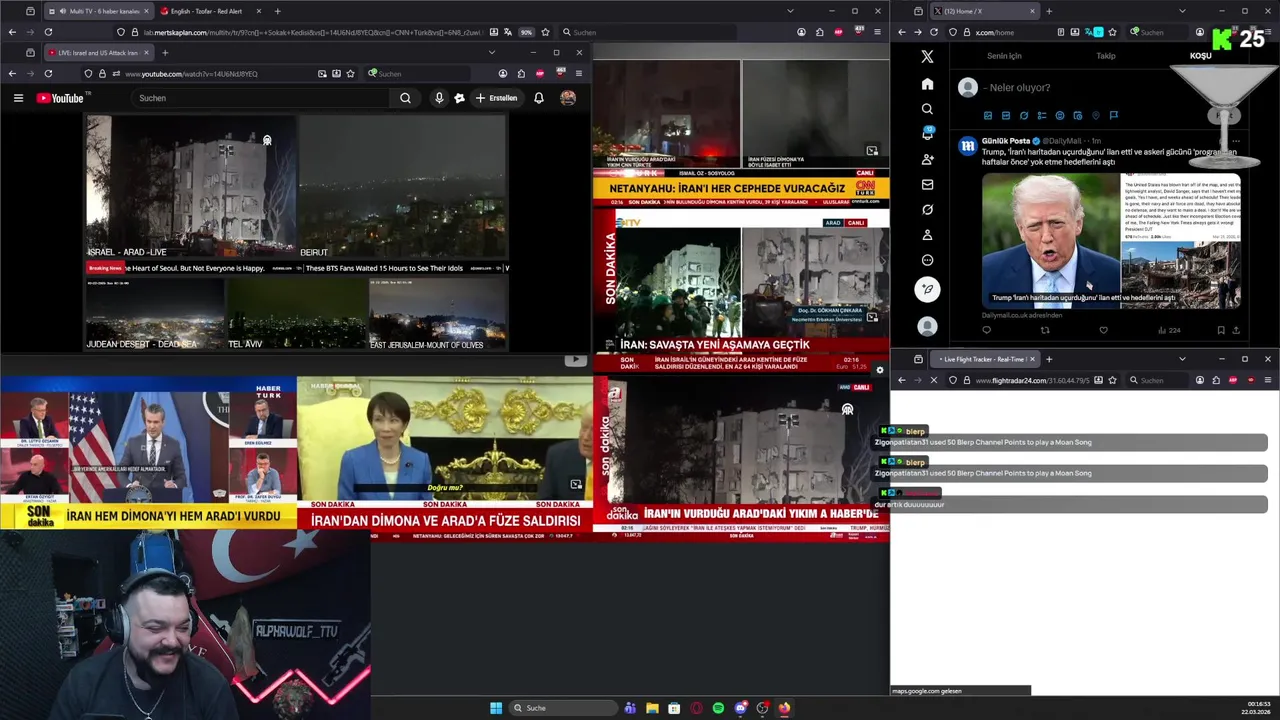The height and width of the screenshot is (720, 1280).
Task: Open picture-in-picture on NTV stream
Action: point(872,317)
